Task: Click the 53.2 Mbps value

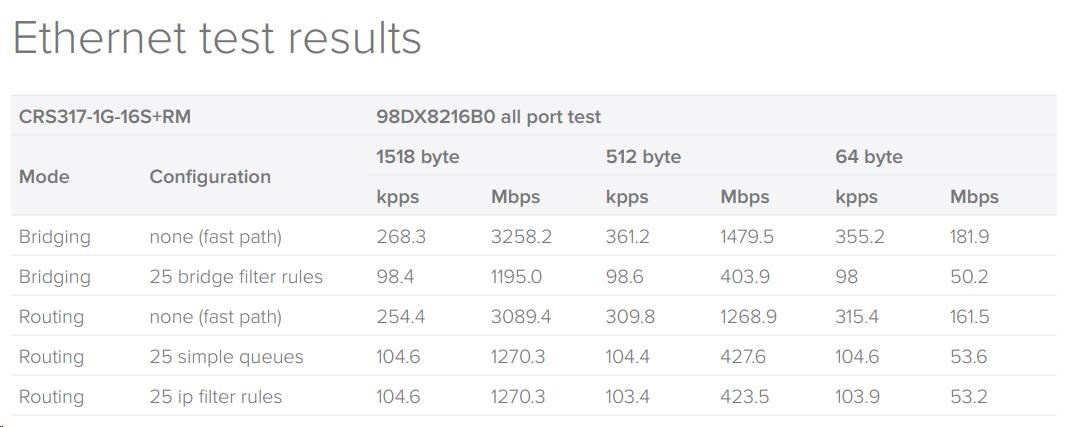Action: click(x=968, y=397)
